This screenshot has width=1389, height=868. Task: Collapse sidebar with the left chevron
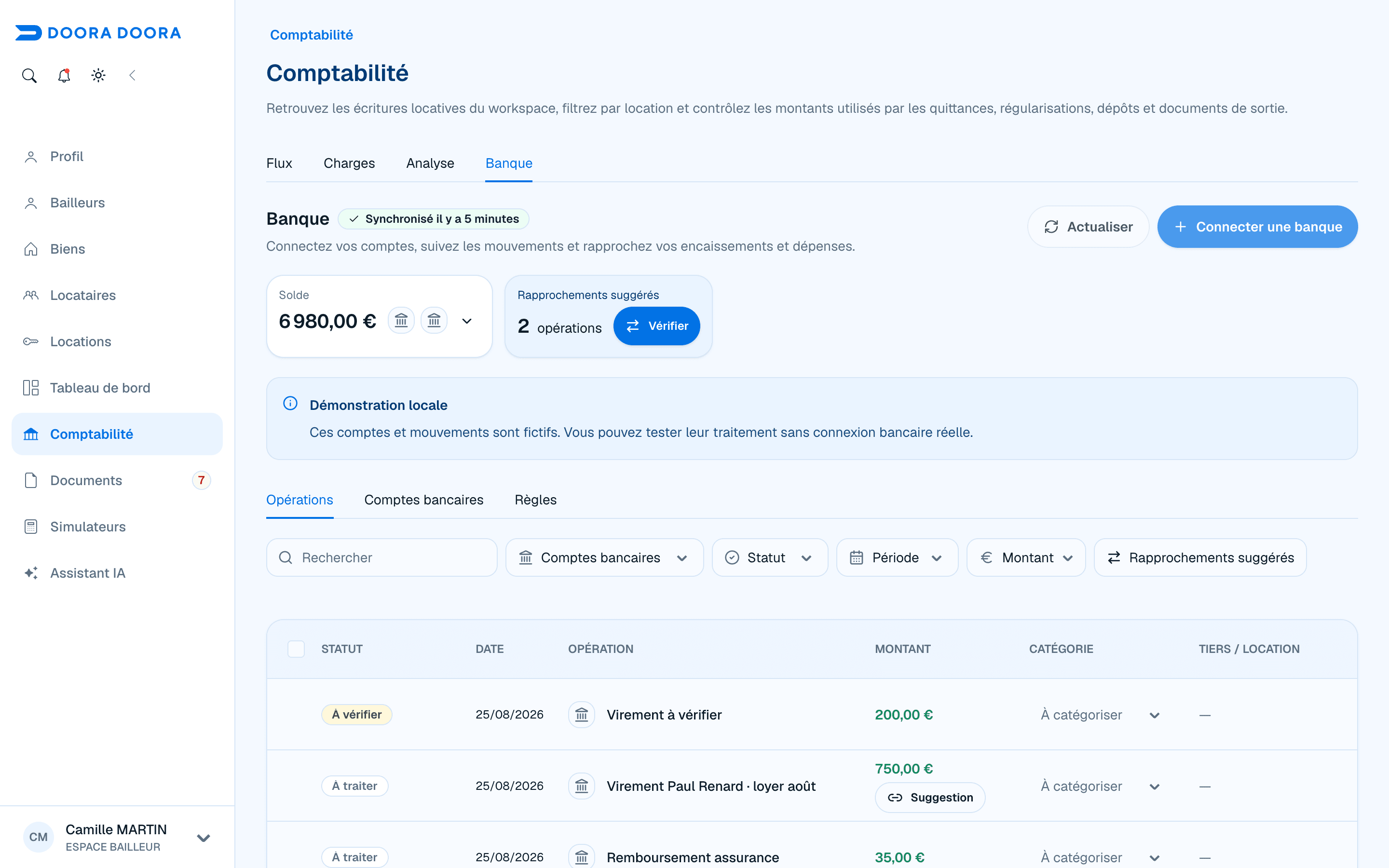click(x=133, y=76)
